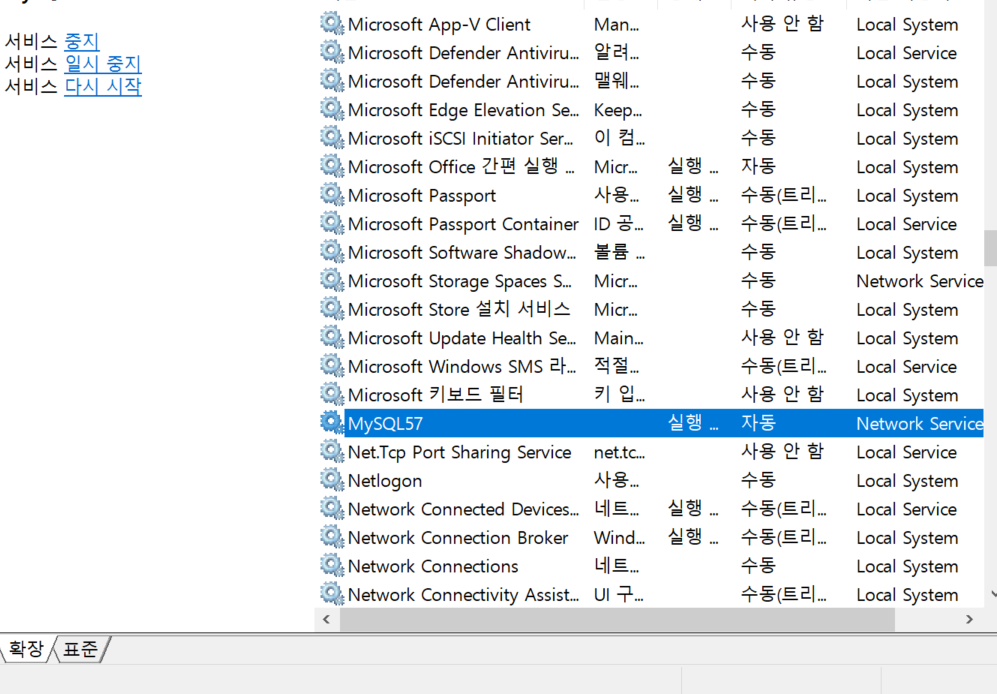Screen dimensions: 997x694
Task: Click the horizontal scrollbar left arrow
Action: [x=327, y=619]
